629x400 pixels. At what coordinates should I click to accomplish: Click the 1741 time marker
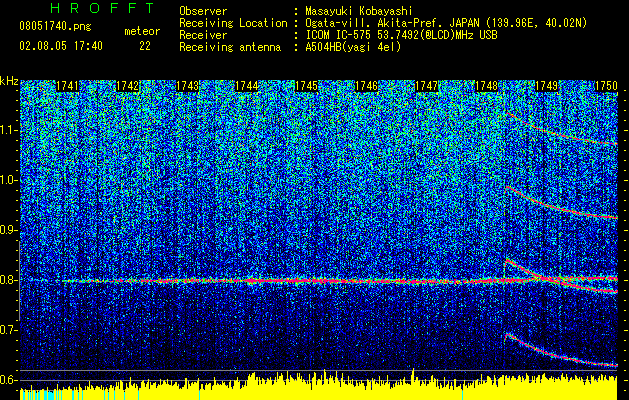(67, 86)
